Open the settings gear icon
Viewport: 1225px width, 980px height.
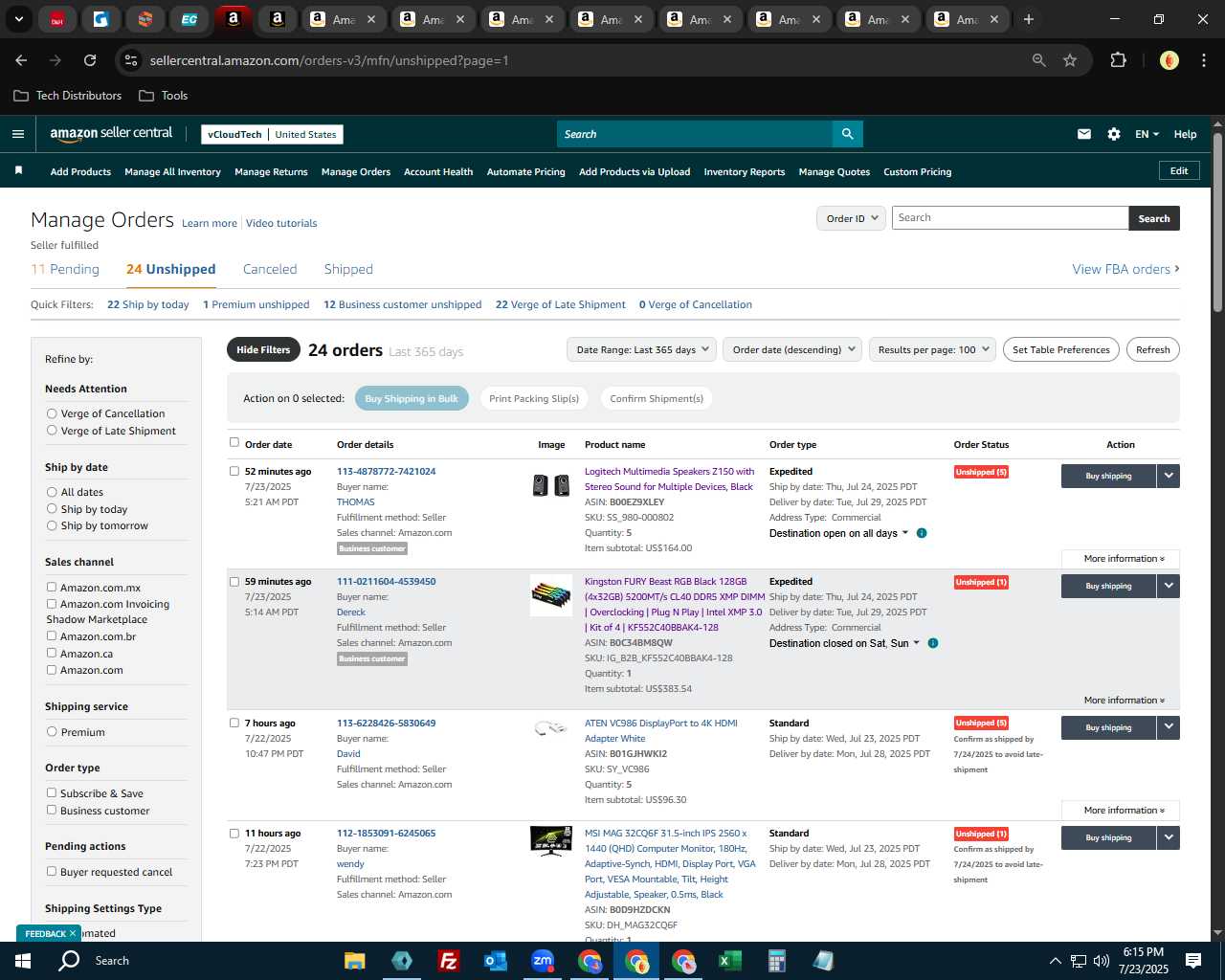1114,134
